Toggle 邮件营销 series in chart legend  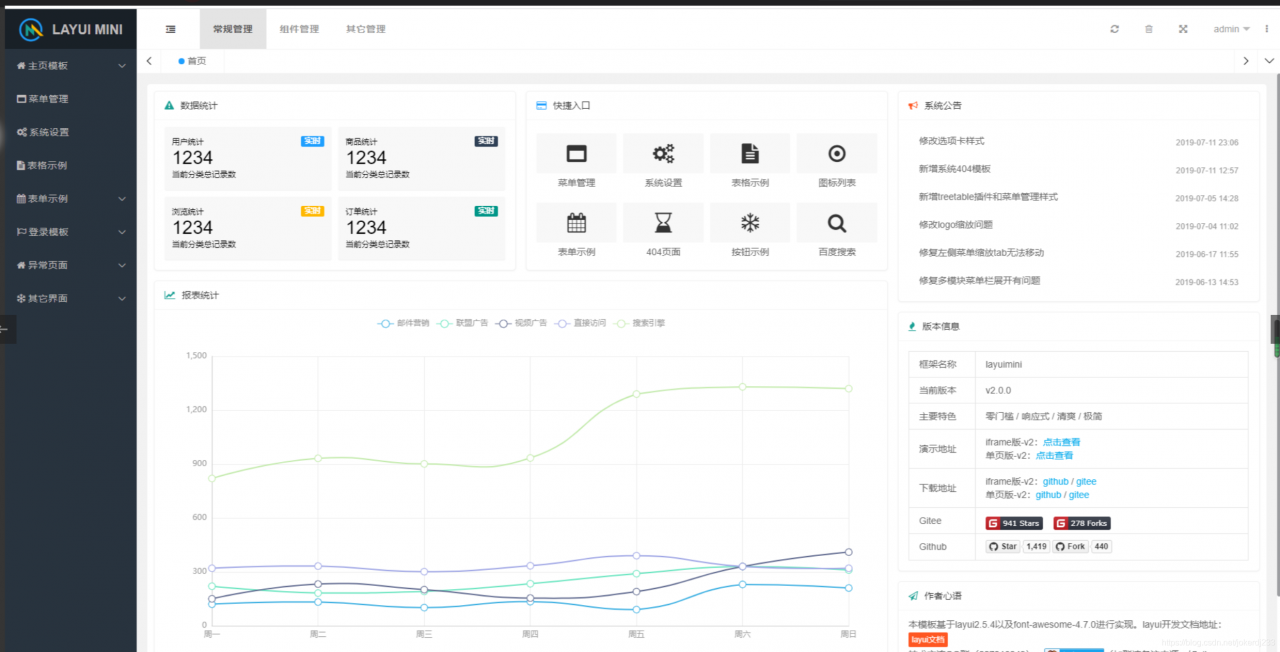pyautogui.click(x=404, y=323)
